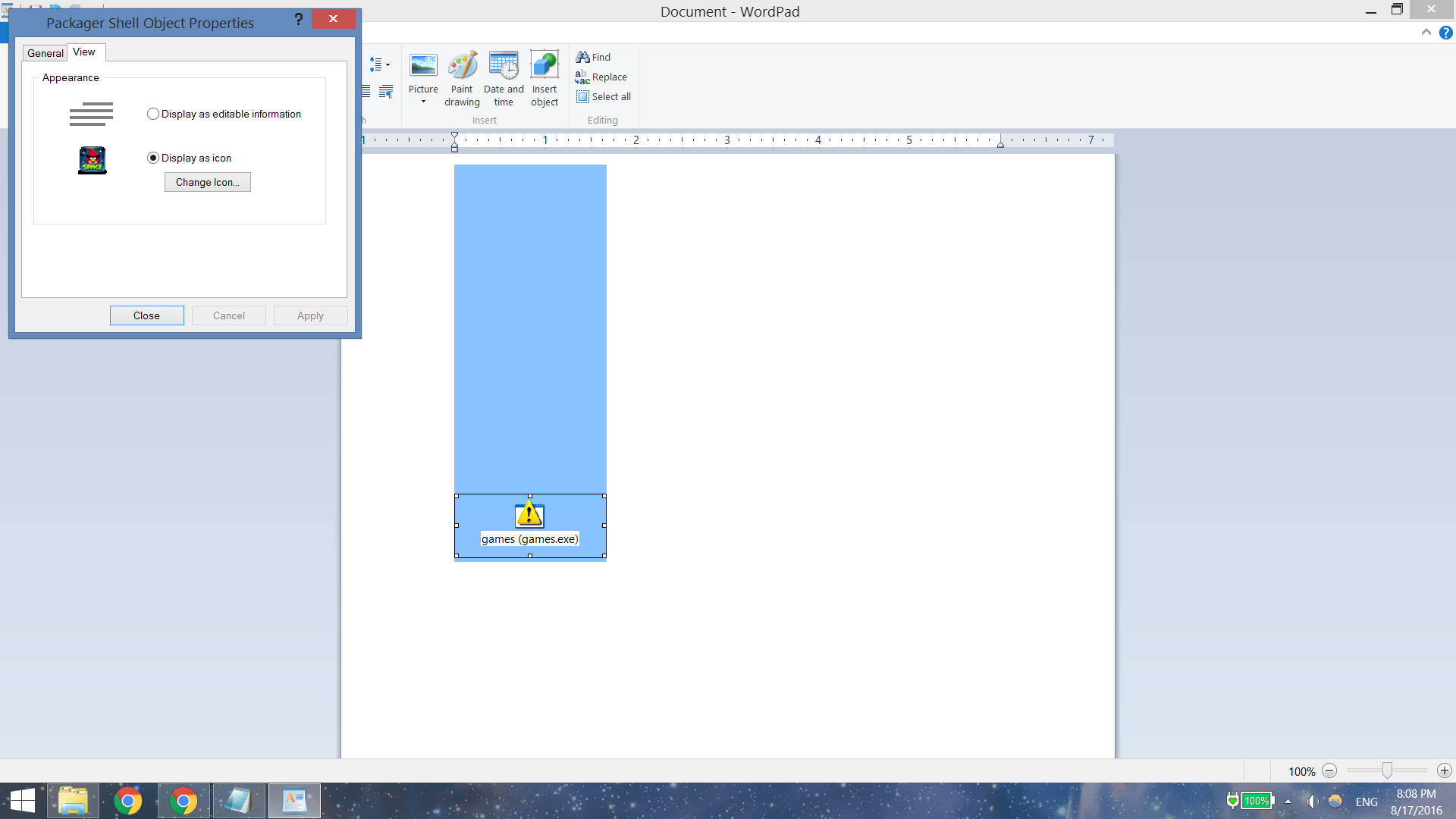The height and width of the screenshot is (819, 1456).
Task: Click the Change Icon... button
Action: tap(207, 182)
